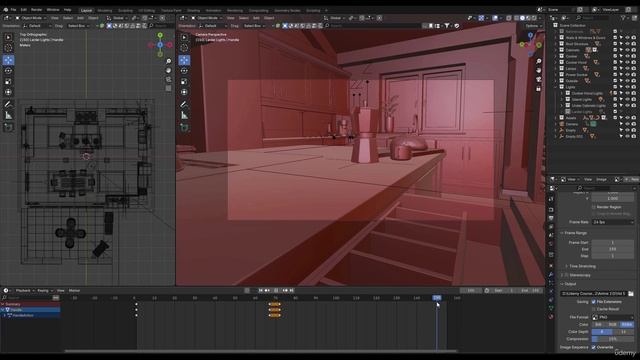Adjust the Compression 15% slider

(613, 339)
